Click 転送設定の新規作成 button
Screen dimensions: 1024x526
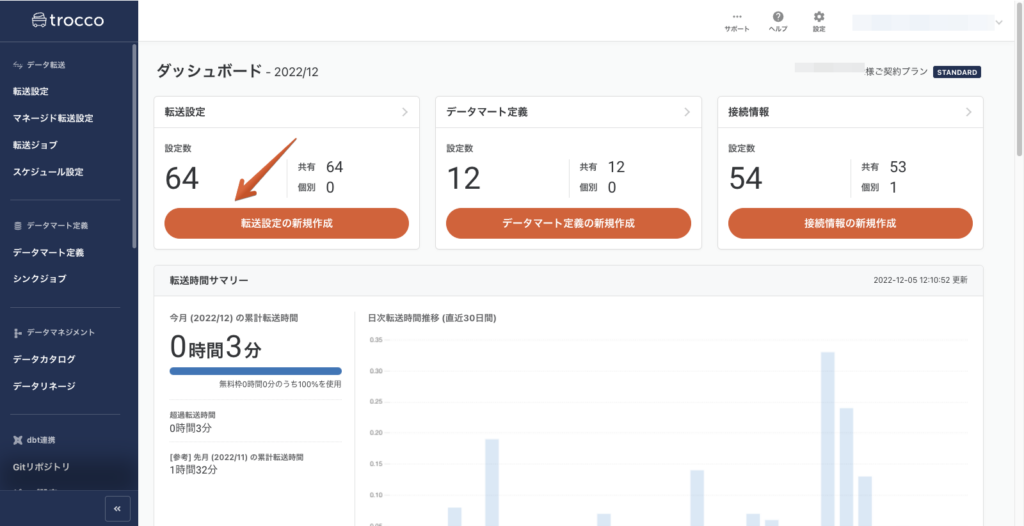click(x=286, y=223)
